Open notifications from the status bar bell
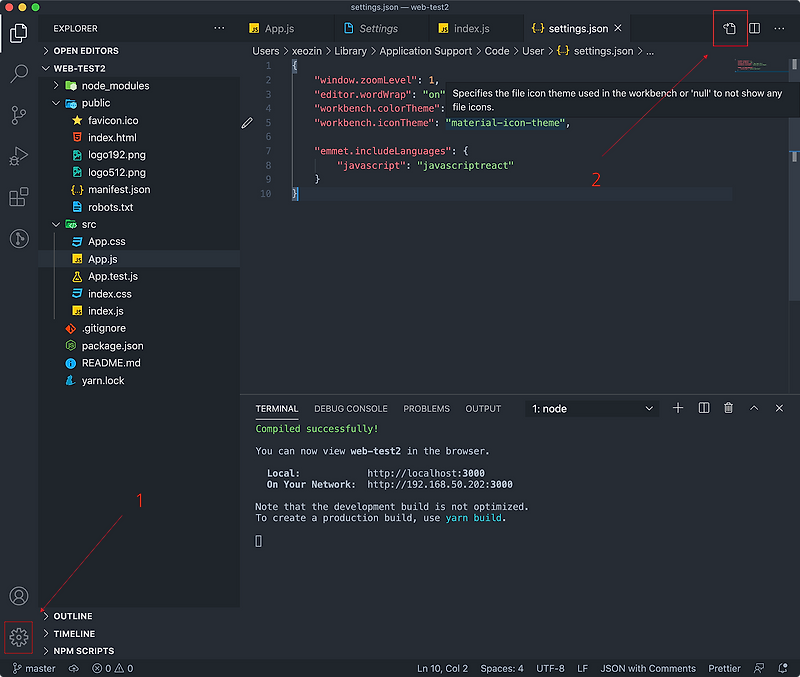Image resolution: width=800 pixels, height=677 pixels. [783, 668]
